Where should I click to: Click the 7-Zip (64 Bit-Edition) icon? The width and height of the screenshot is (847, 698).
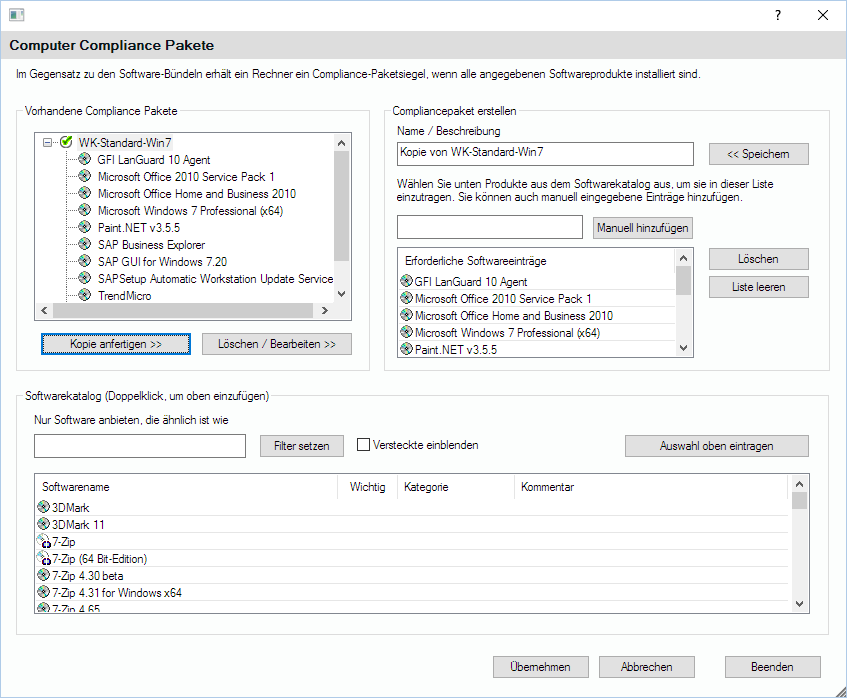[44, 558]
